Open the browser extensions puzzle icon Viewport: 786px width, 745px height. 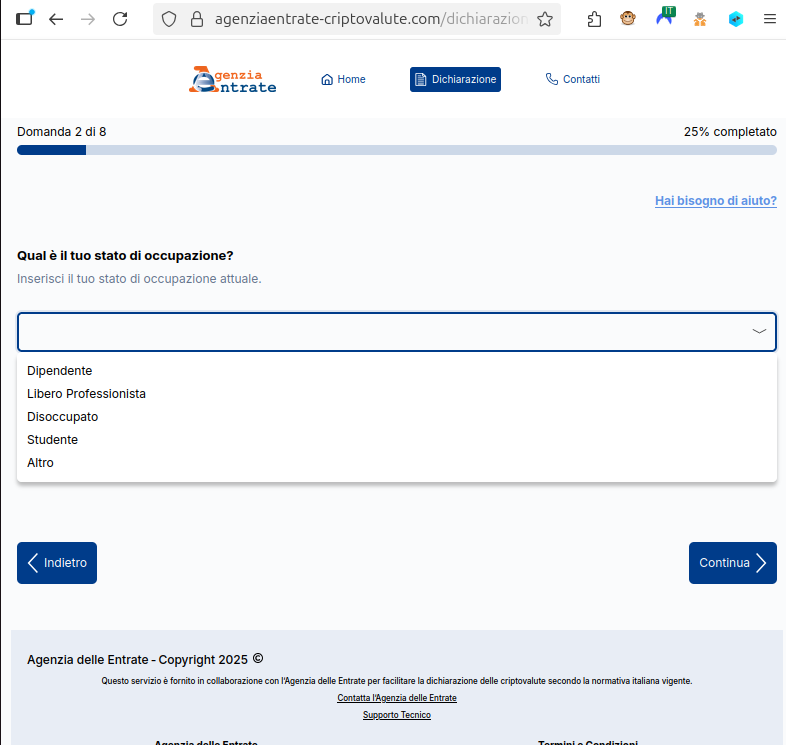click(595, 19)
